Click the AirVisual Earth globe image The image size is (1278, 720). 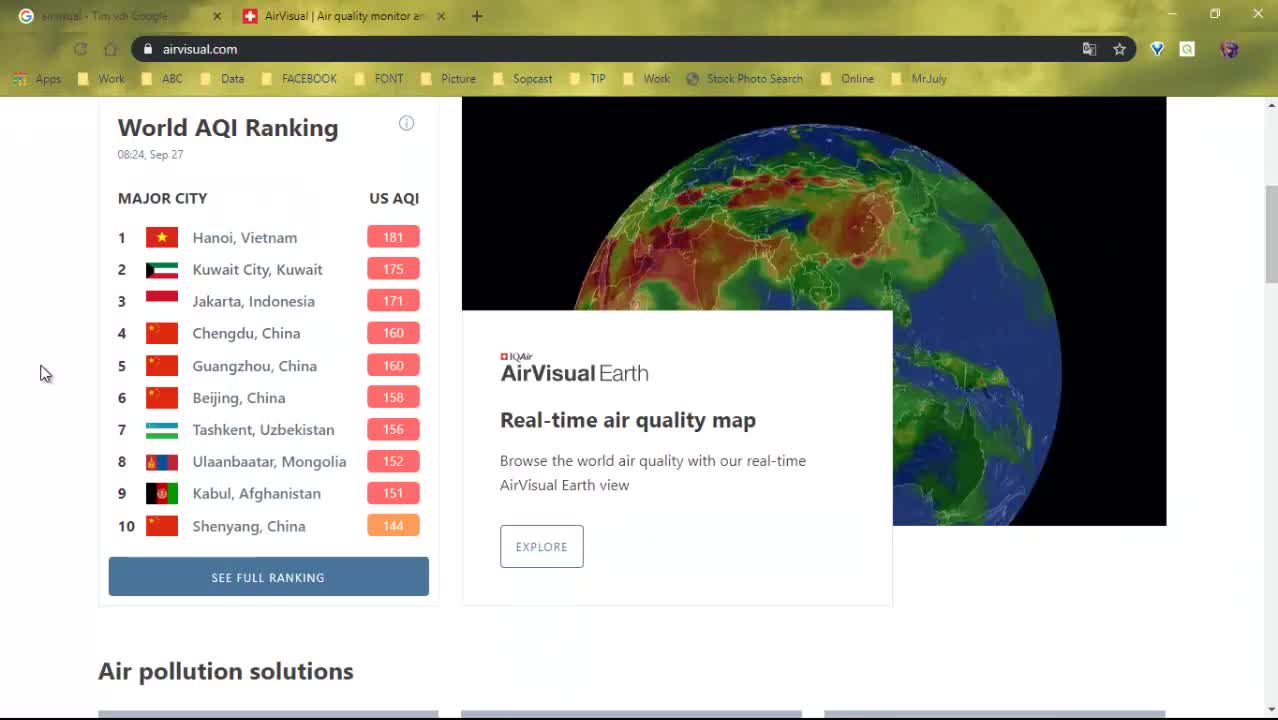click(814, 311)
